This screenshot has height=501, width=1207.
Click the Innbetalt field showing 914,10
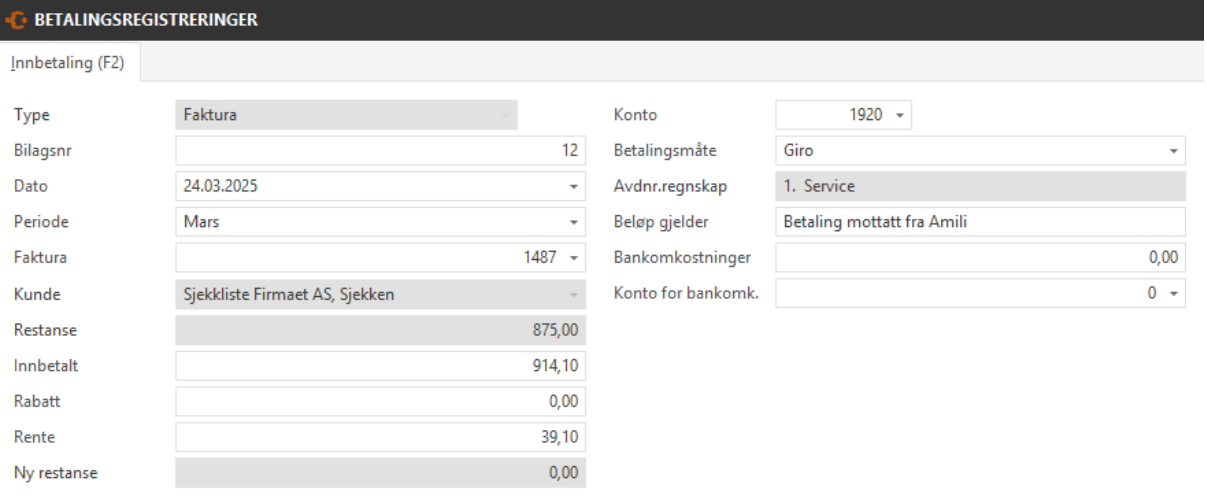click(x=380, y=366)
